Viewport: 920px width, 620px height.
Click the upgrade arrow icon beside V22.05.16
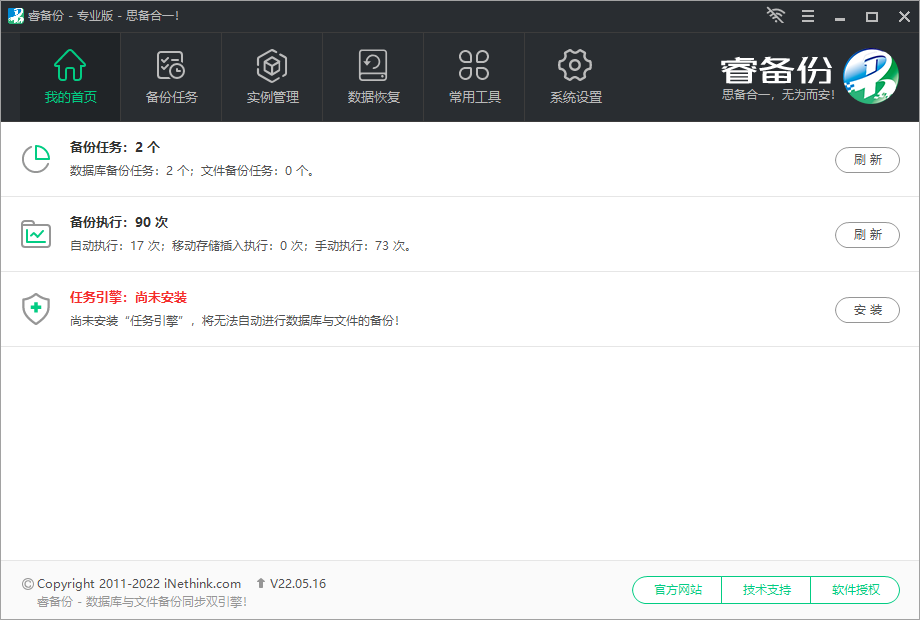click(x=261, y=583)
